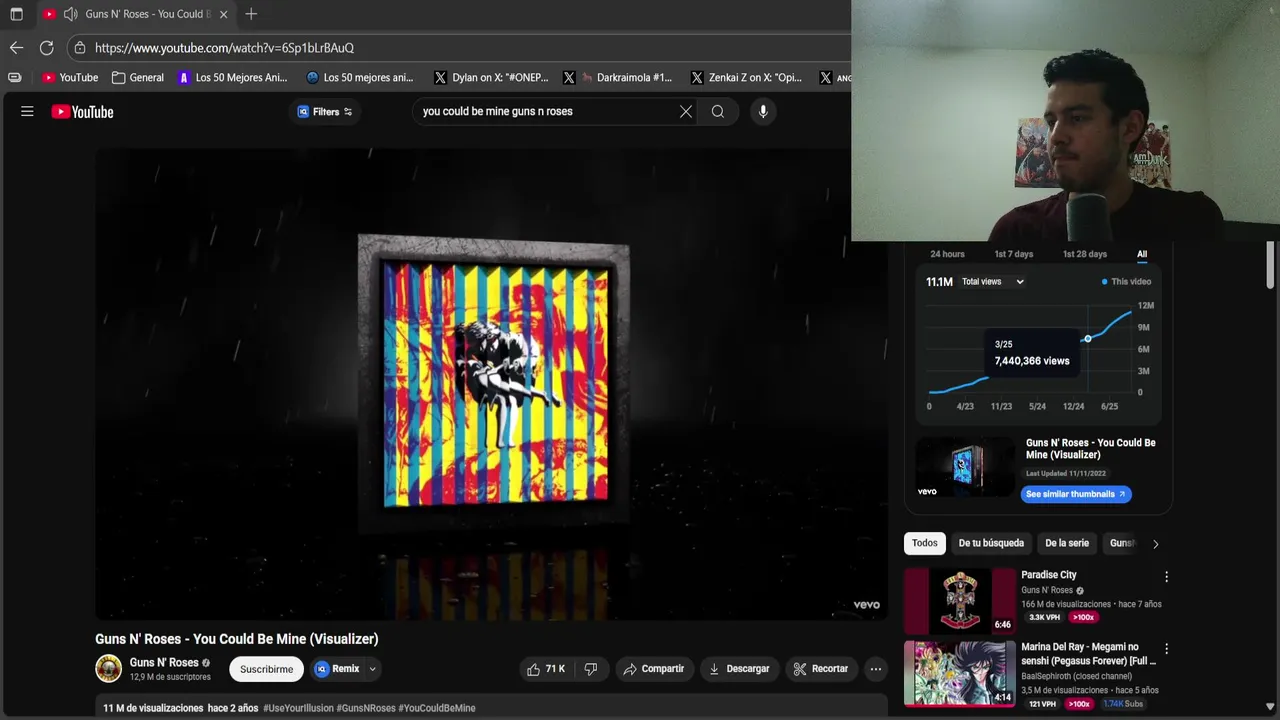Click the 3/25 data point on views chart
Screen dimensions: 1280x720
(x=1088, y=339)
